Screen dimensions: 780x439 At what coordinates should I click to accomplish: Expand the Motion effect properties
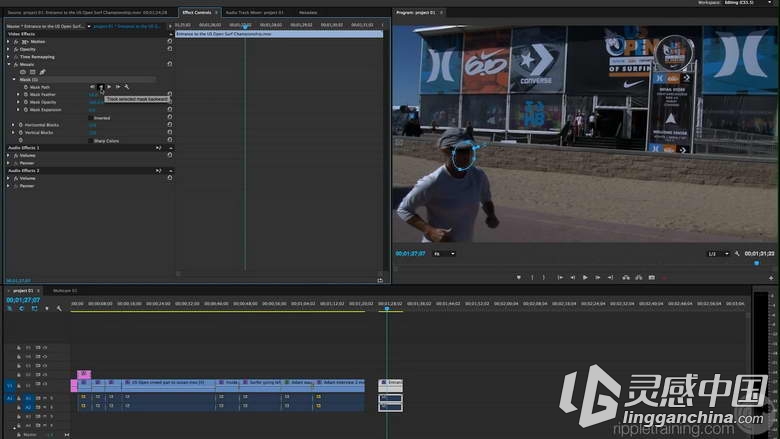pyautogui.click(x=8, y=42)
